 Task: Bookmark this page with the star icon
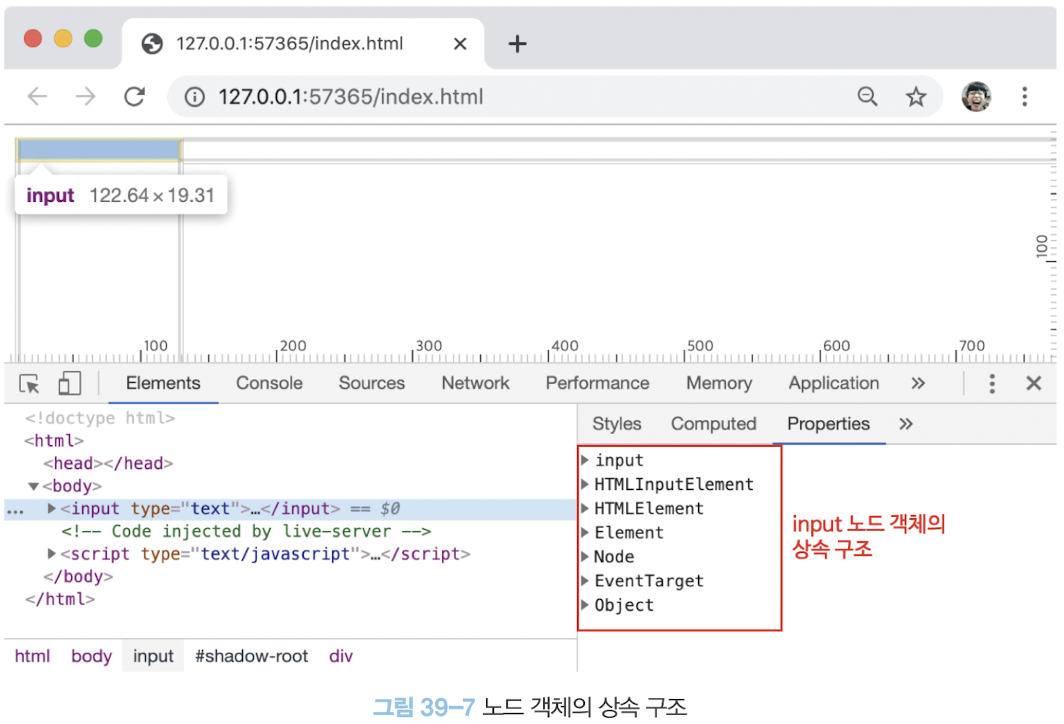[916, 96]
